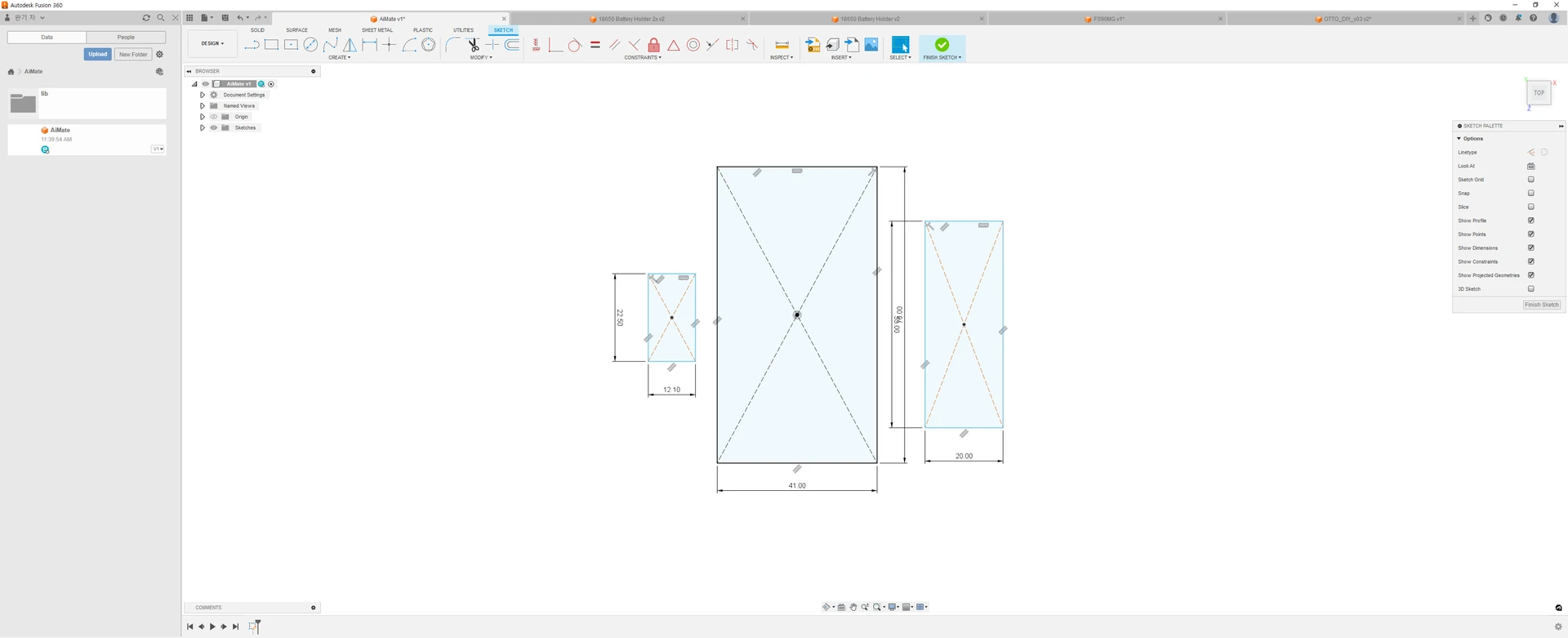Enable the Sketch Grid checkbox
The width and height of the screenshot is (1568, 638).
pos(1531,180)
